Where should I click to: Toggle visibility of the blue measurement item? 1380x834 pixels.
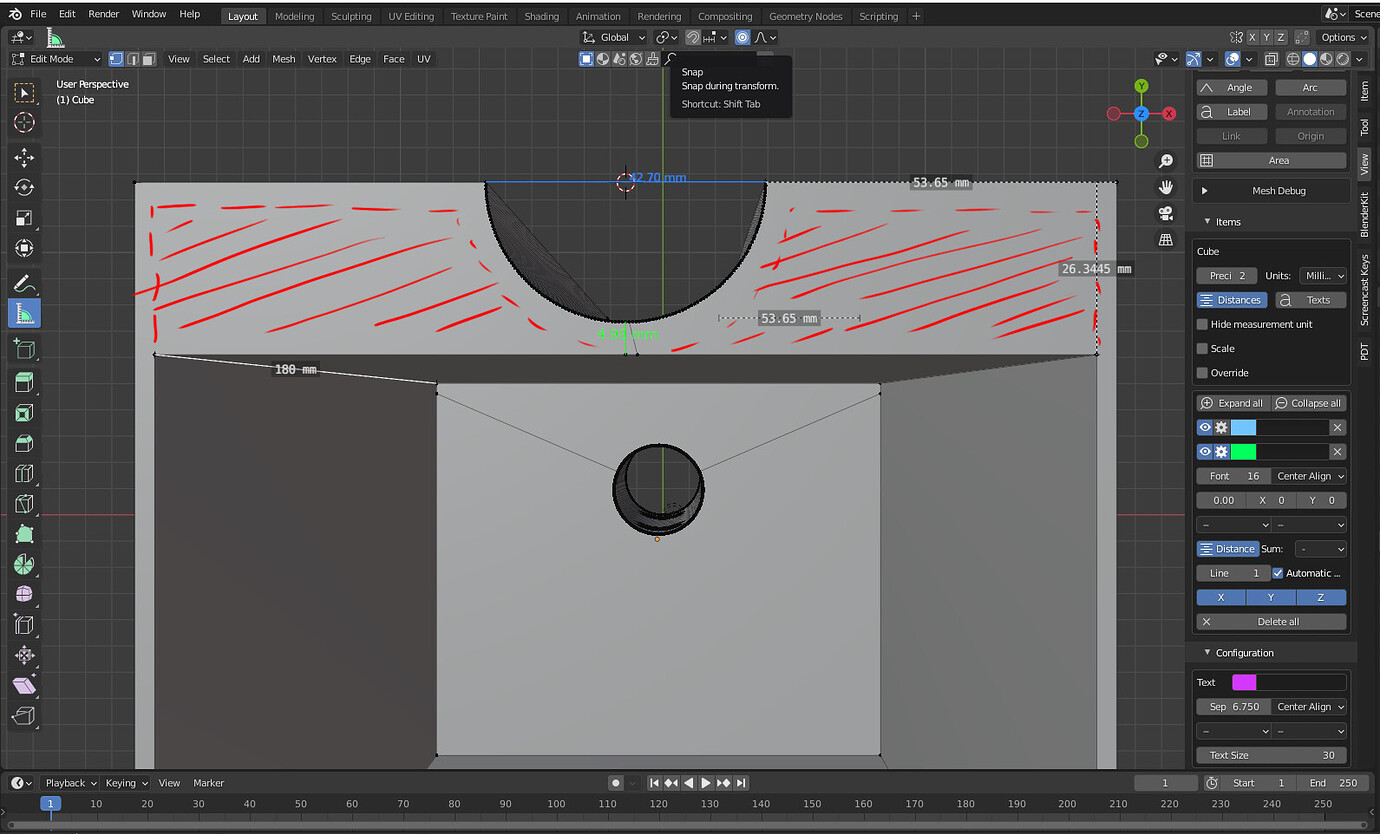tap(1205, 427)
